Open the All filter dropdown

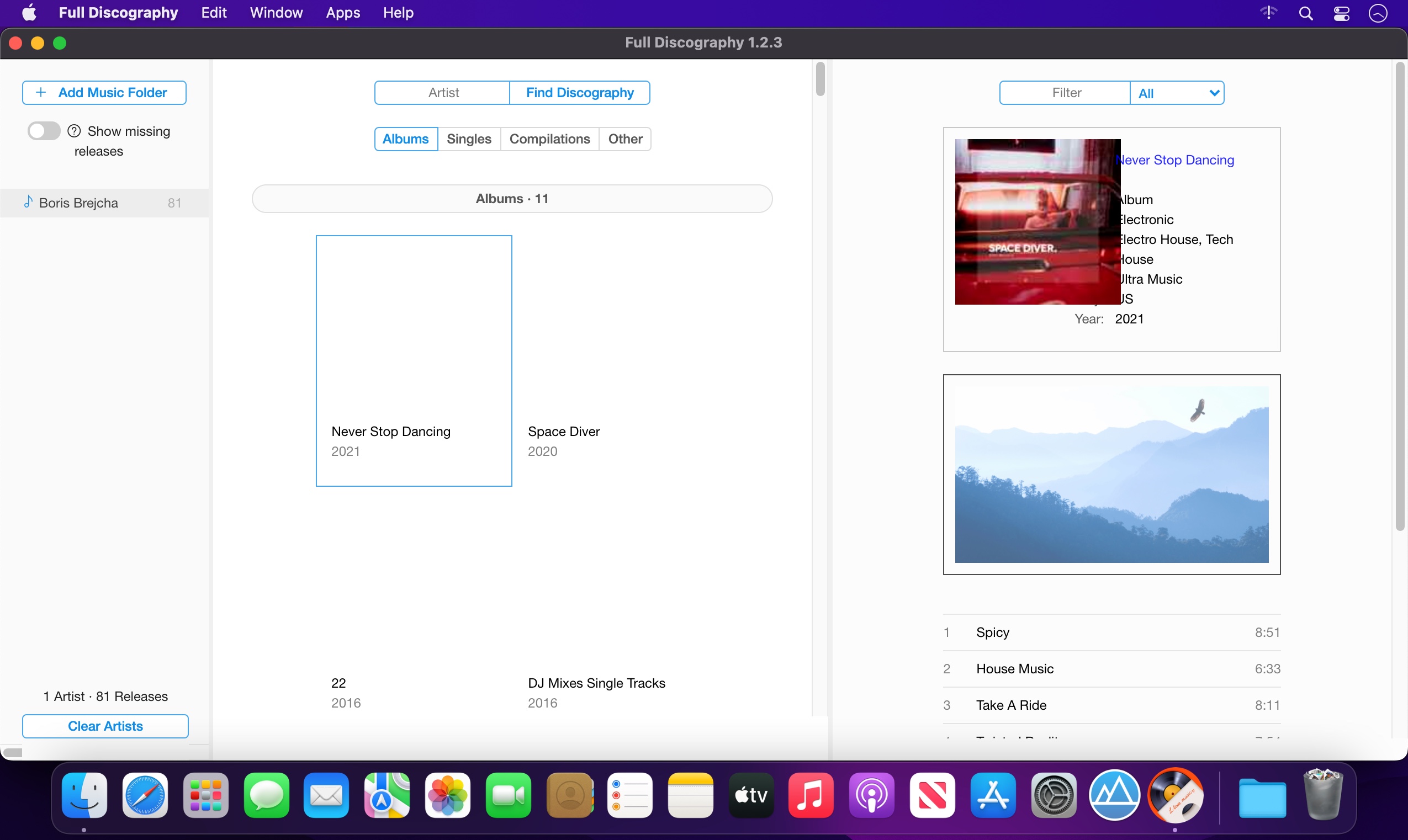click(x=1177, y=93)
